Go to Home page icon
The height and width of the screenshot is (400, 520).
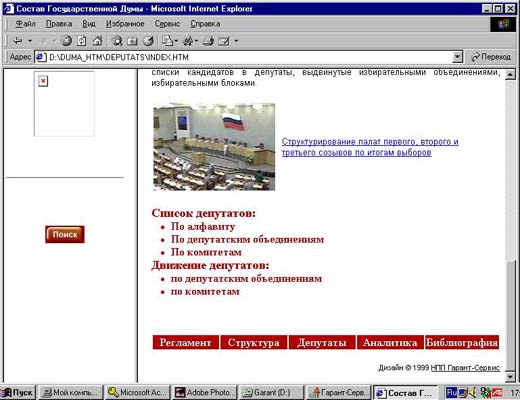coord(97,41)
